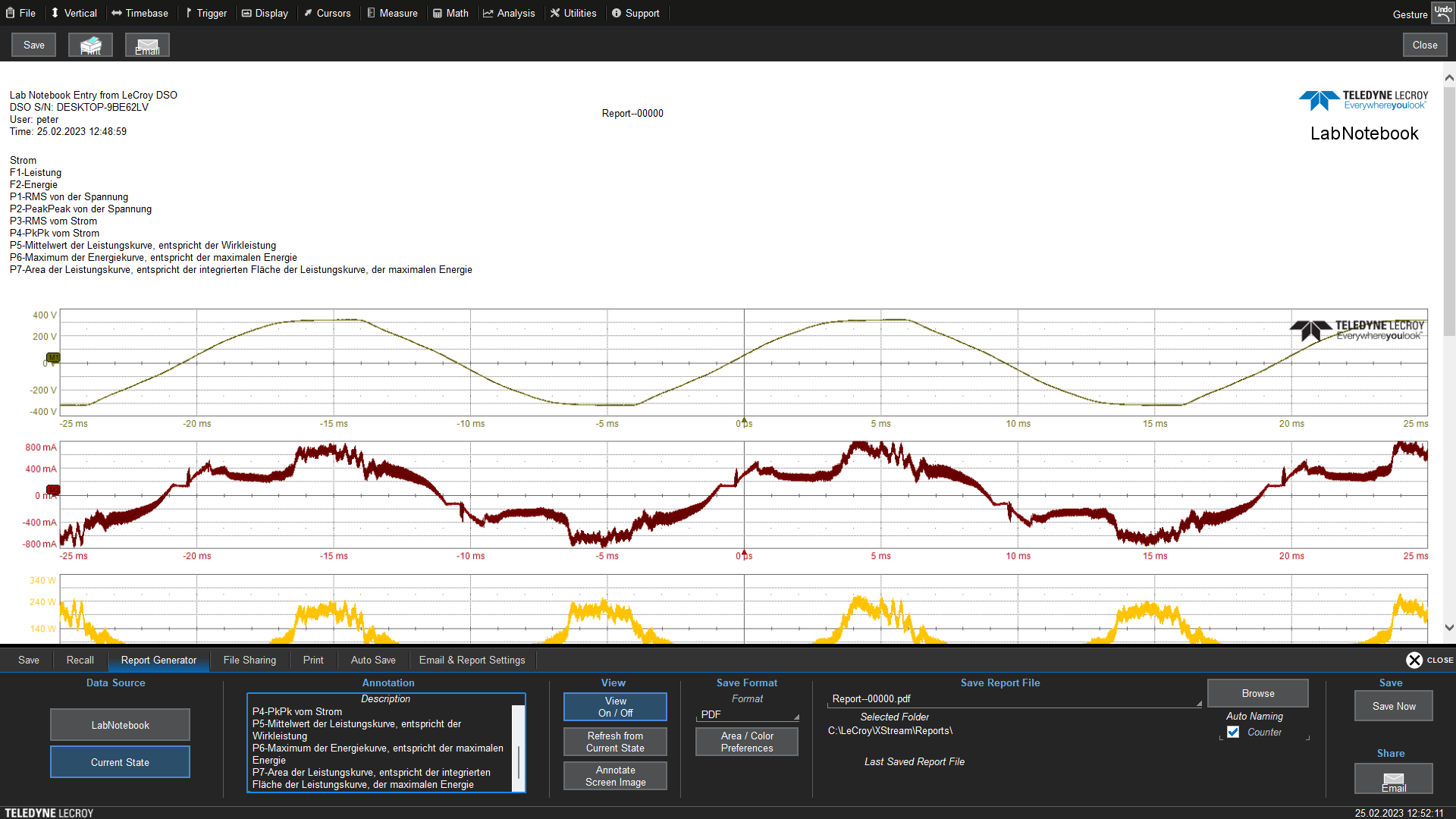Click the round X close icon of dialog

(1414, 661)
